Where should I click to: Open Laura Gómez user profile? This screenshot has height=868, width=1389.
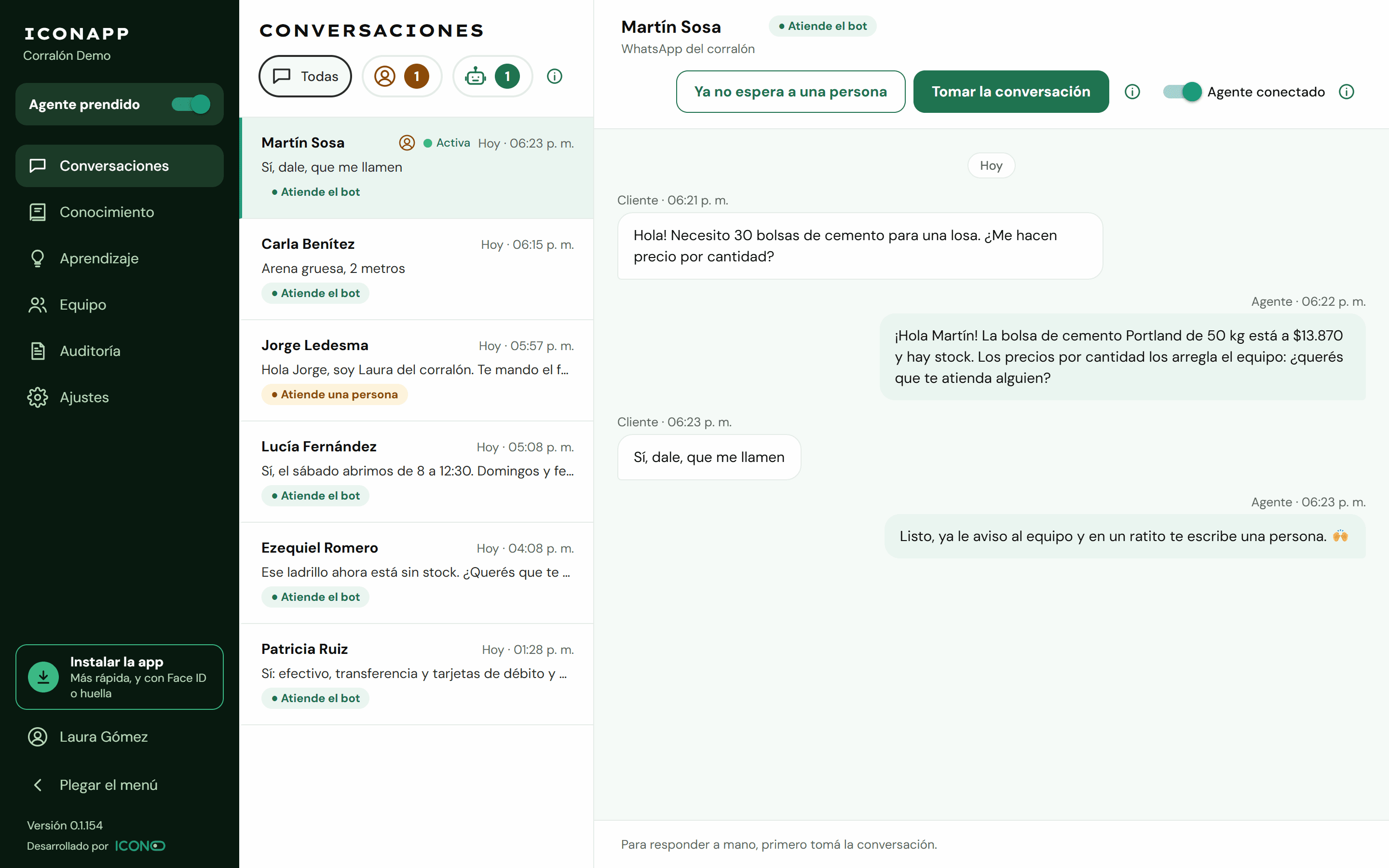pyautogui.click(x=120, y=736)
